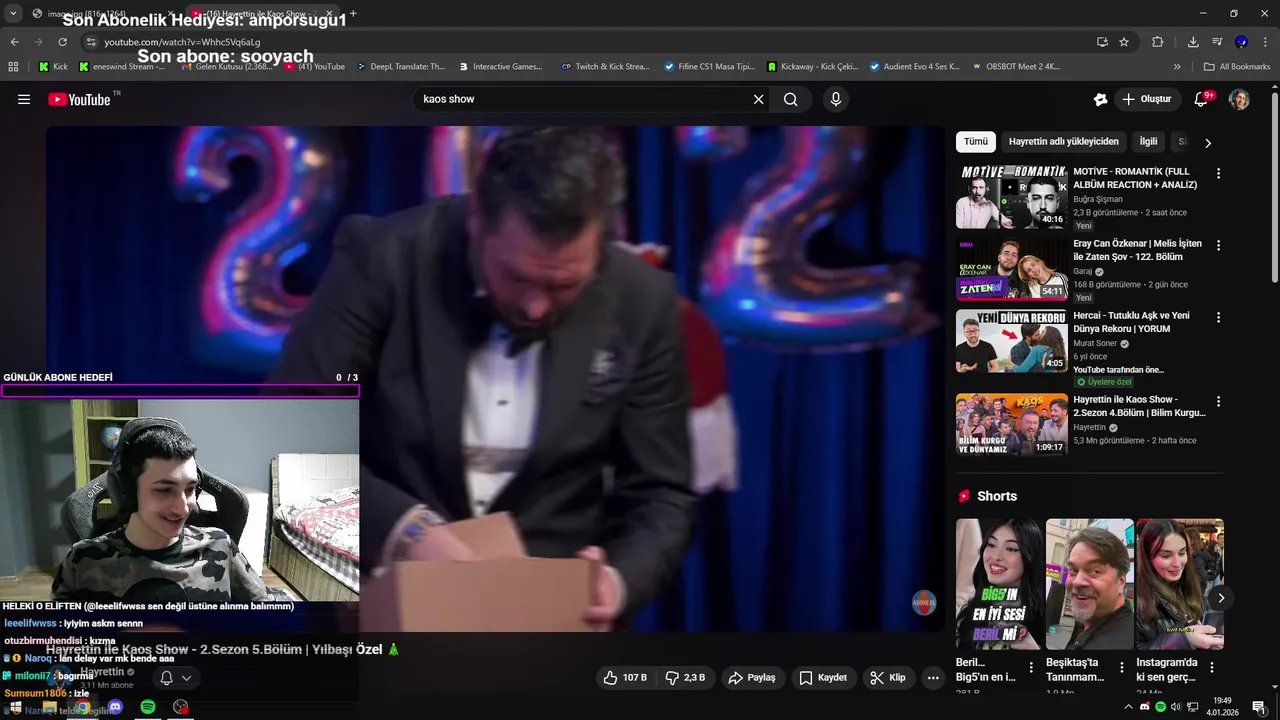
Task: Open options for the Beşiktaş'ta Short
Action: click(1122, 667)
